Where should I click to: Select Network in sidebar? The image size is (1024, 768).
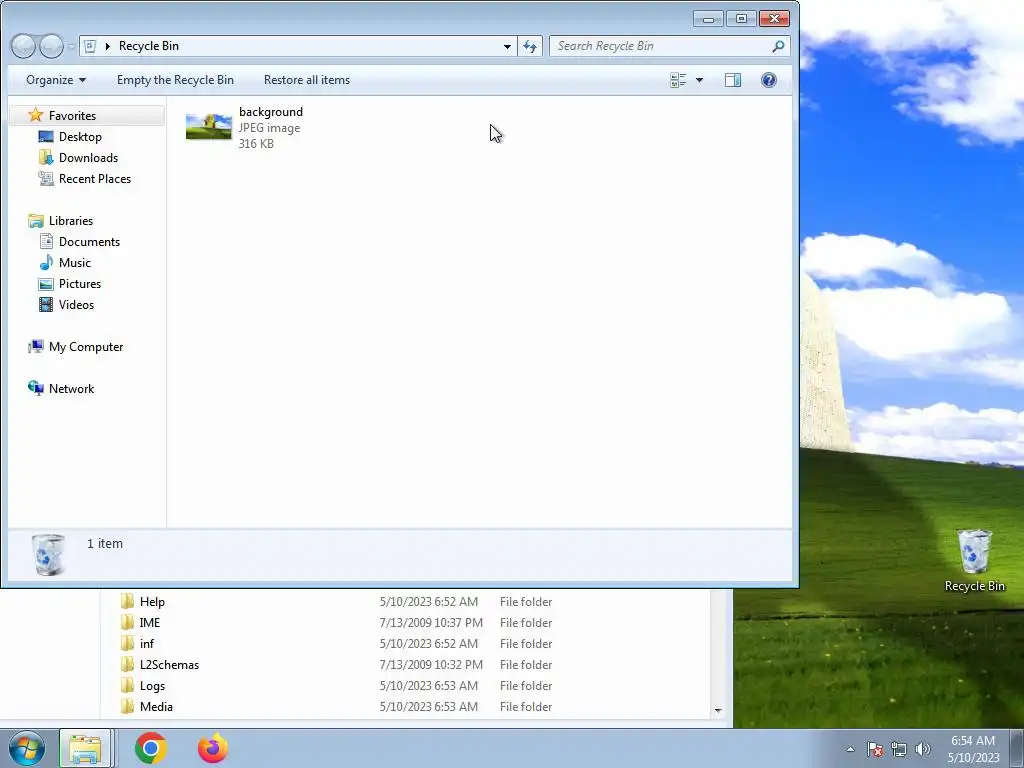[71, 389]
